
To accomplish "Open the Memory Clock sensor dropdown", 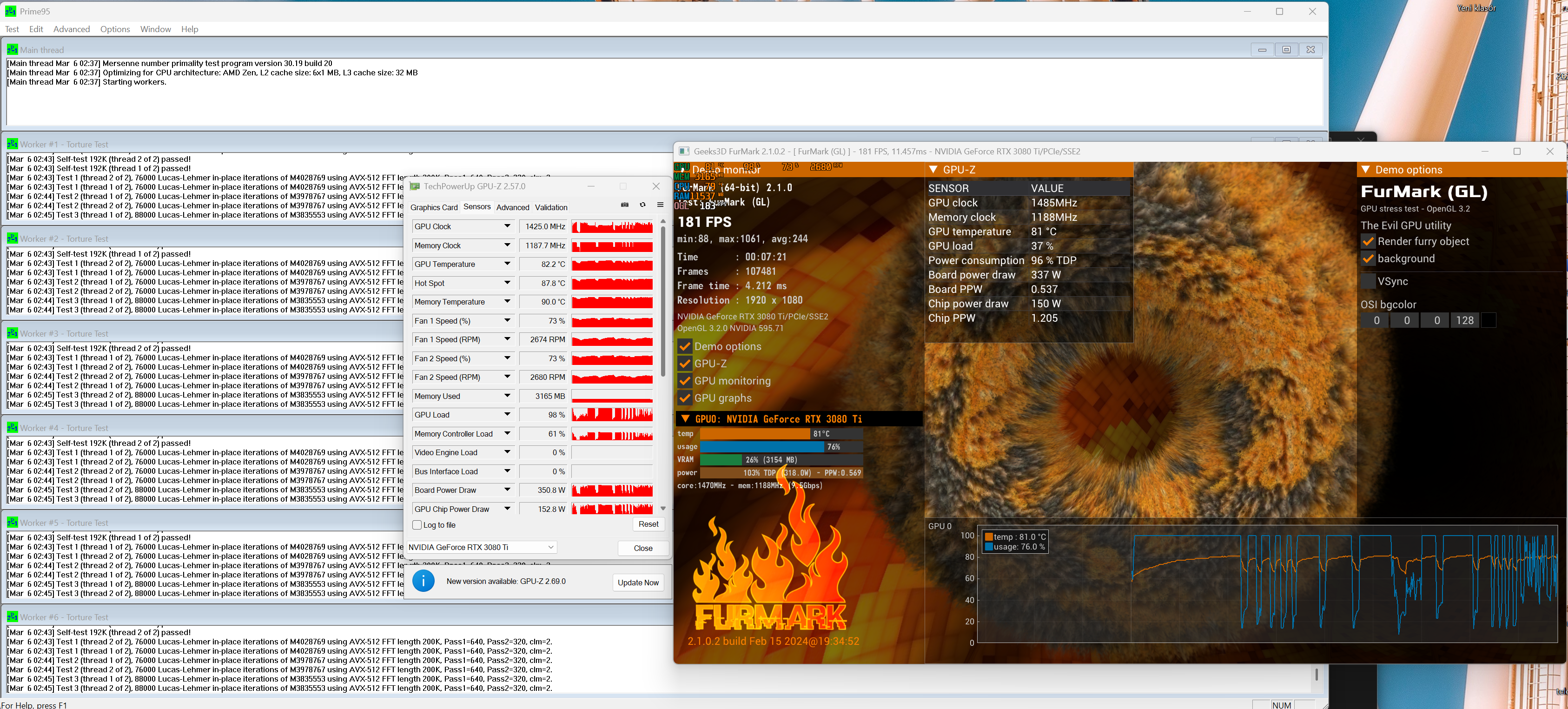I will (x=507, y=245).
